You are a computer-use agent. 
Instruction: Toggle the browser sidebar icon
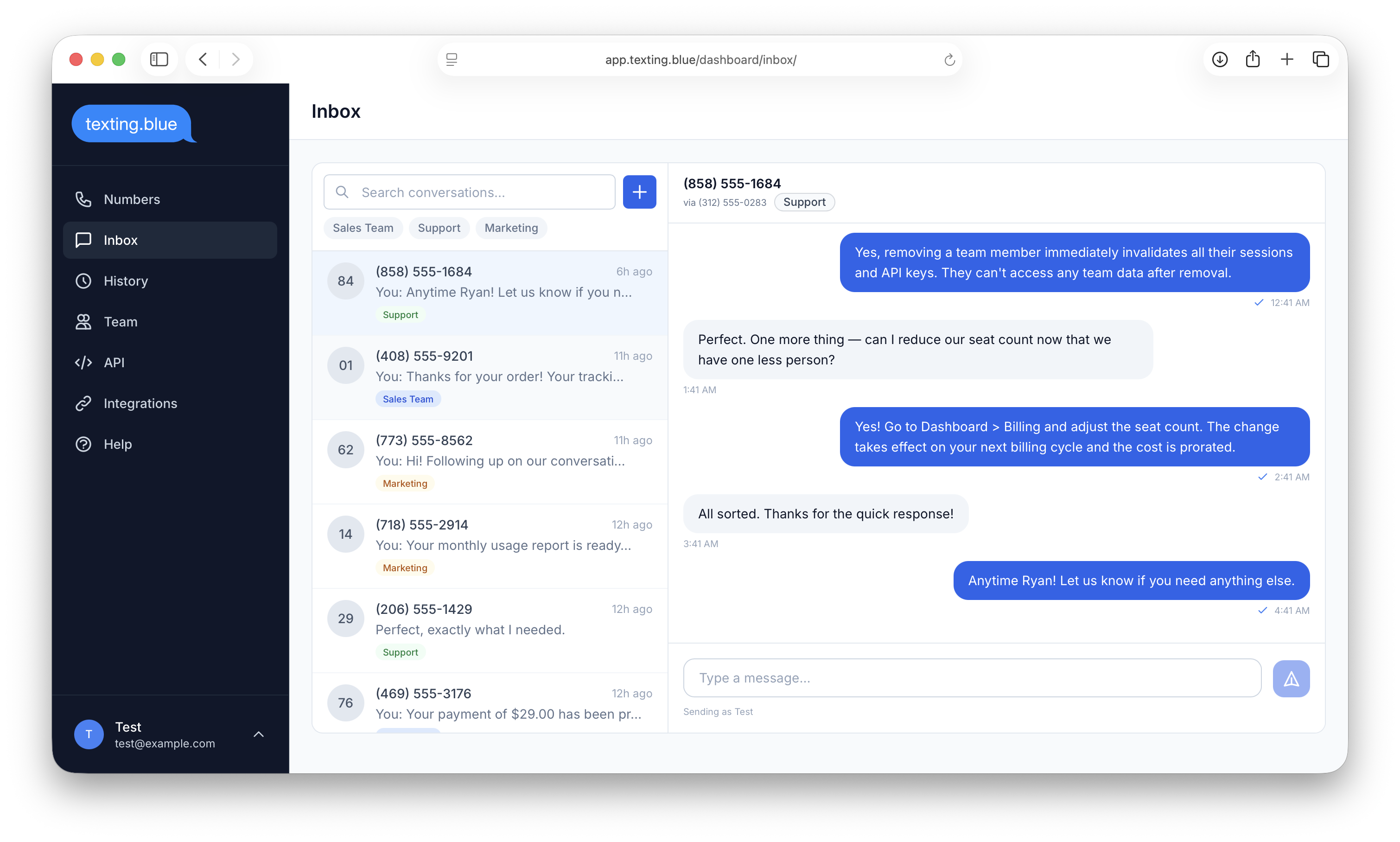(159, 59)
